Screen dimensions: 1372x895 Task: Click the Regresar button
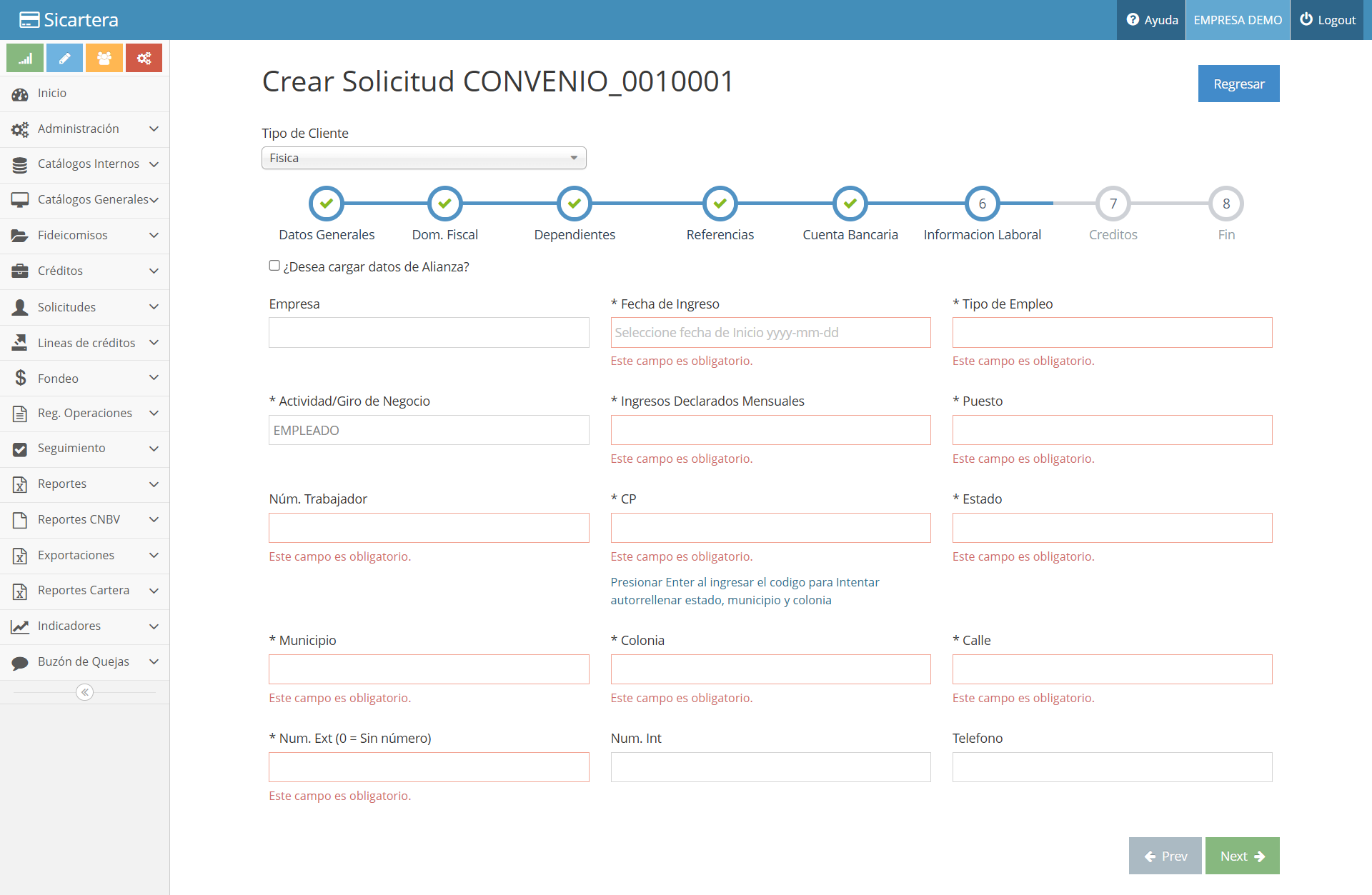point(1238,84)
